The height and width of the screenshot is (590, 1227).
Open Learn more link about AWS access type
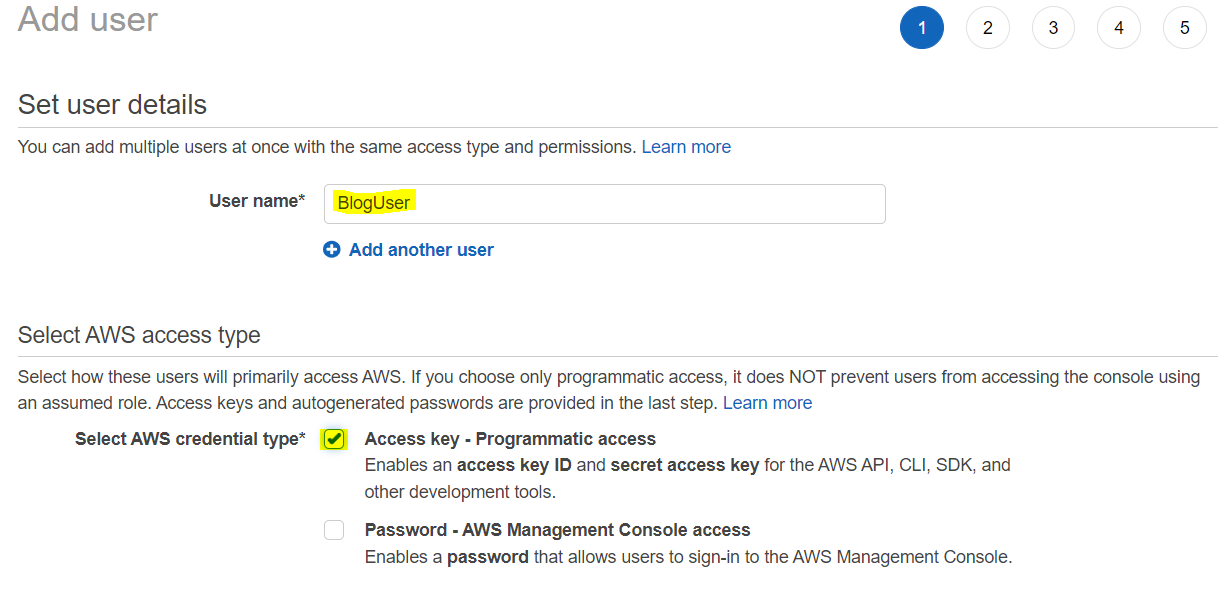click(x=767, y=403)
